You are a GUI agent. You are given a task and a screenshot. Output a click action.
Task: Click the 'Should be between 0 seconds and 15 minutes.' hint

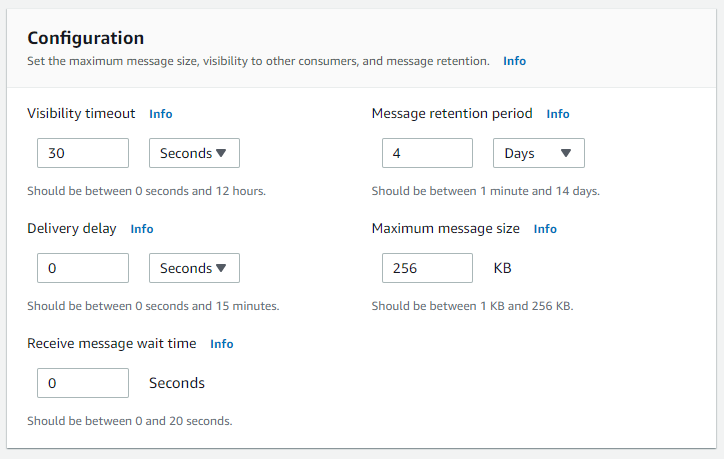[153, 306]
